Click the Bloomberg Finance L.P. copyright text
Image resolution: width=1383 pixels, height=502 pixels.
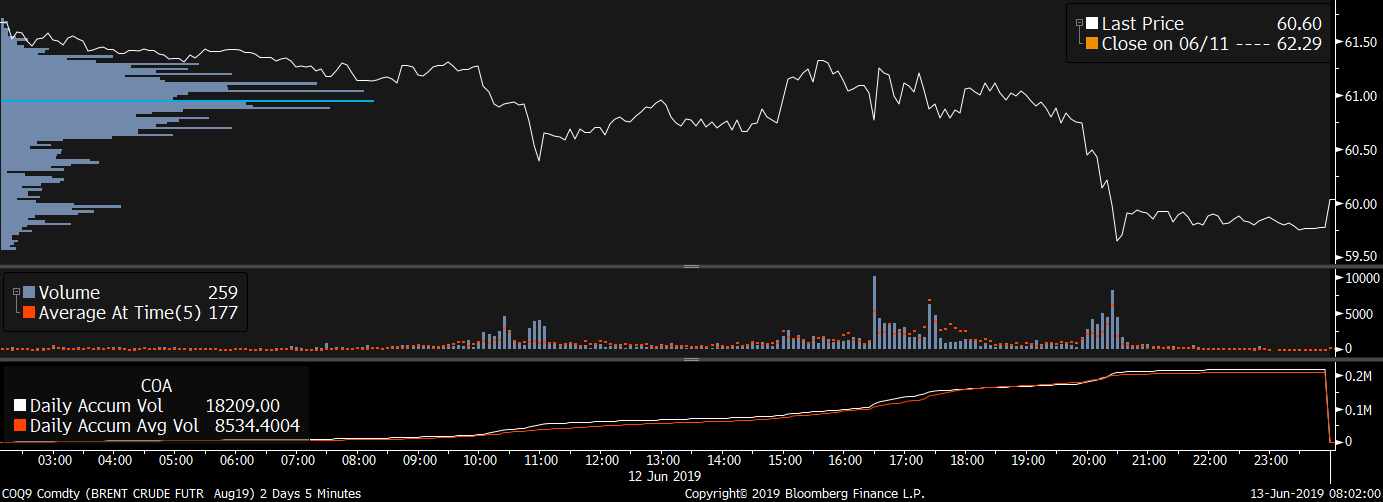(805, 494)
